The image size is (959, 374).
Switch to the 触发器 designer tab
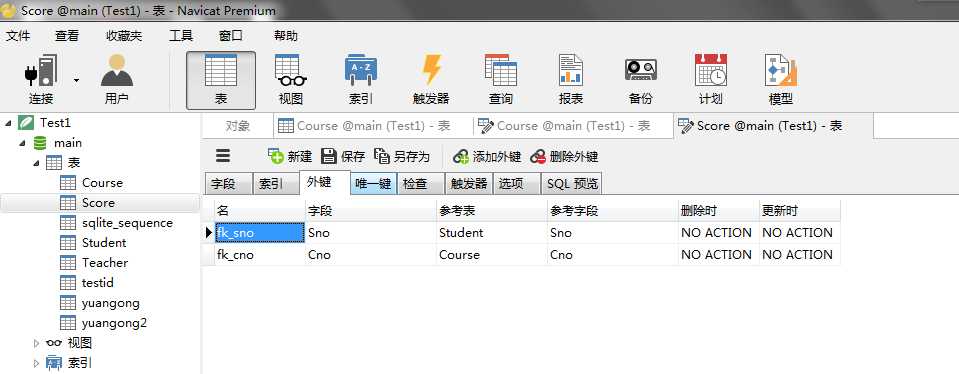pos(469,183)
